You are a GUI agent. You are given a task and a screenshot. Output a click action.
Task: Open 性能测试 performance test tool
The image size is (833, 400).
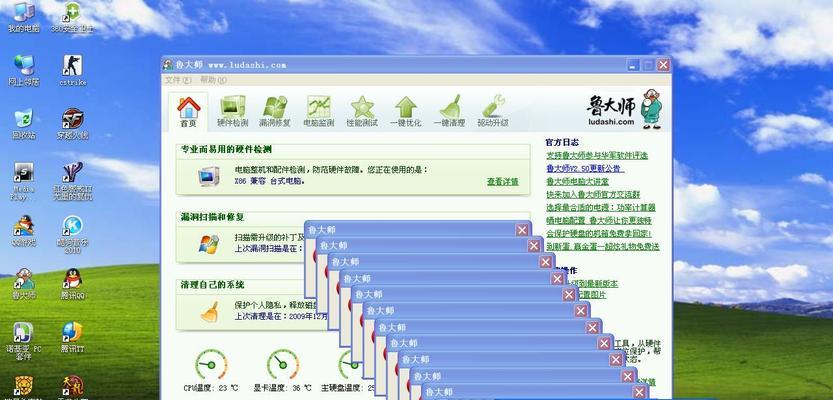click(x=362, y=112)
